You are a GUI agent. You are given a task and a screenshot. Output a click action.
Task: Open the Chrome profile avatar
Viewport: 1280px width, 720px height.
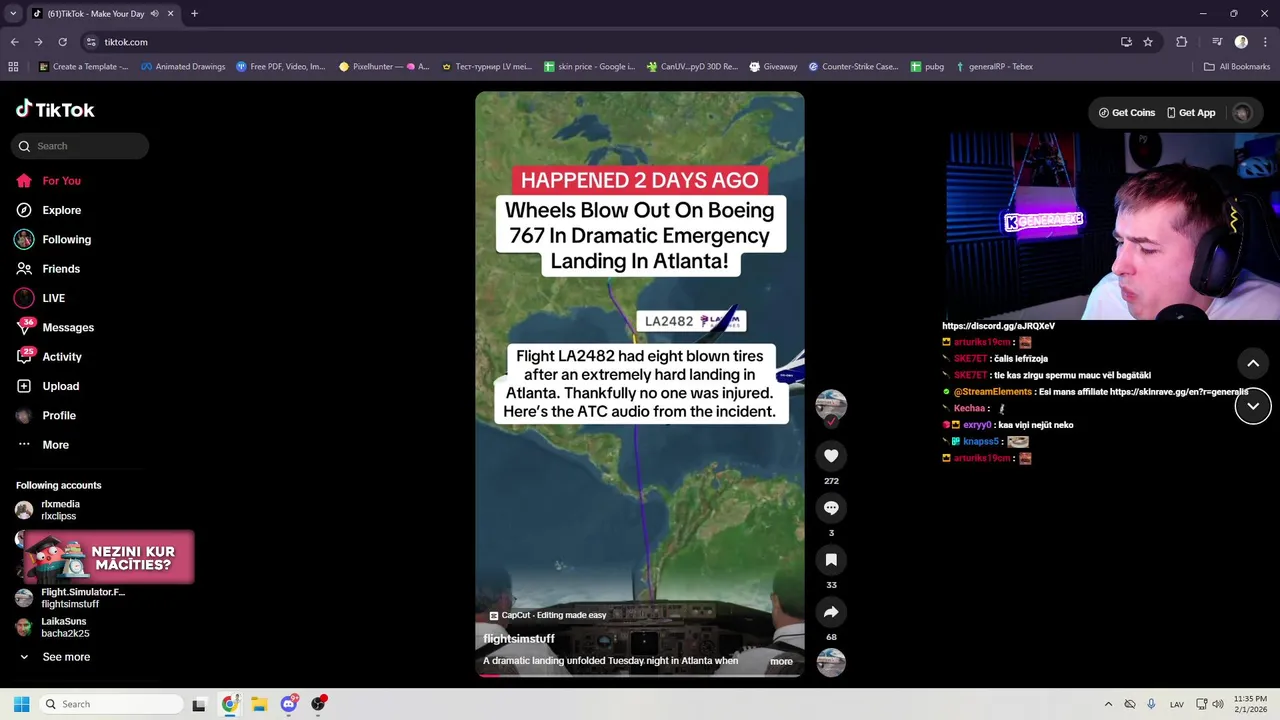pos(1241,42)
